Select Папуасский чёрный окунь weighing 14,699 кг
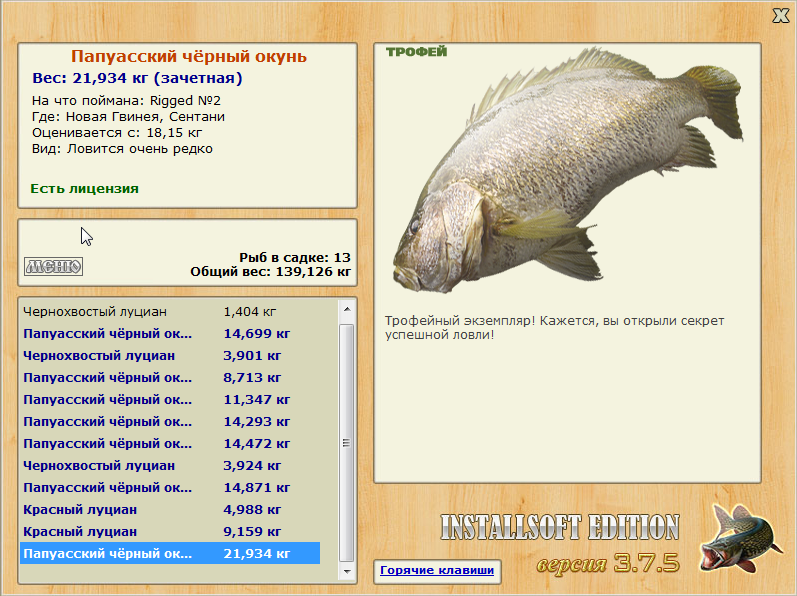 pyautogui.click(x=170, y=334)
